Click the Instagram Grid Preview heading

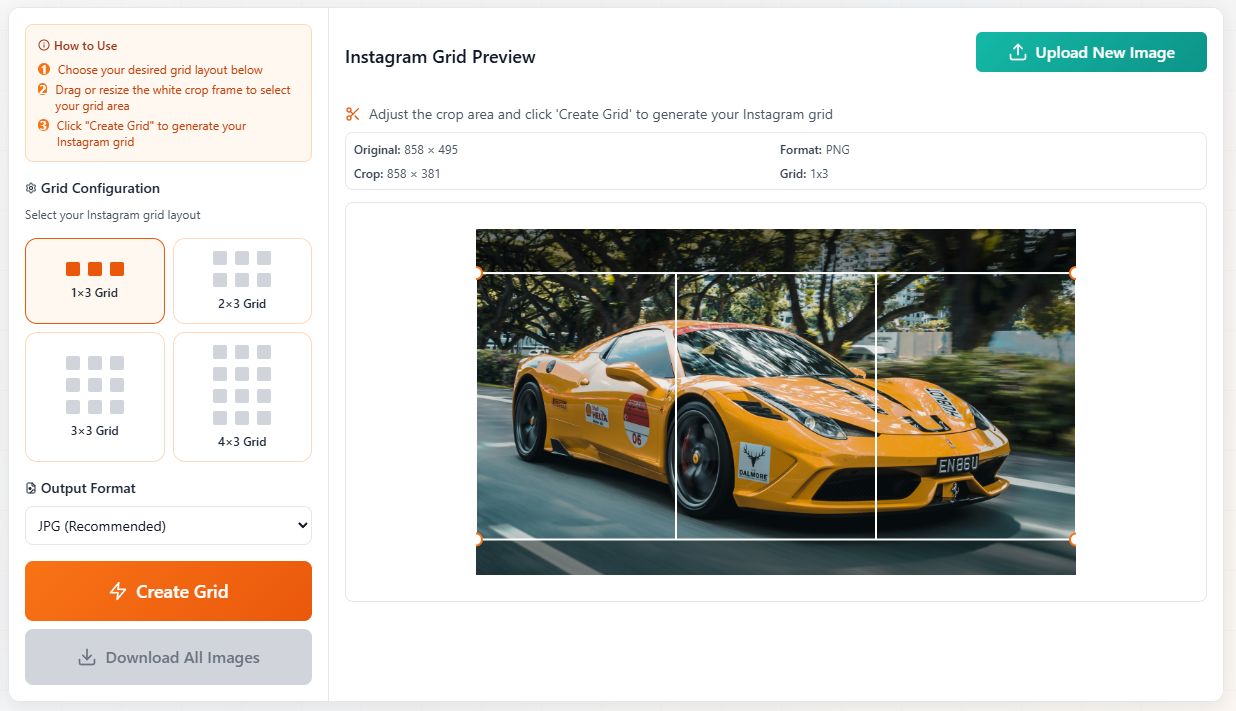(440, 57)
